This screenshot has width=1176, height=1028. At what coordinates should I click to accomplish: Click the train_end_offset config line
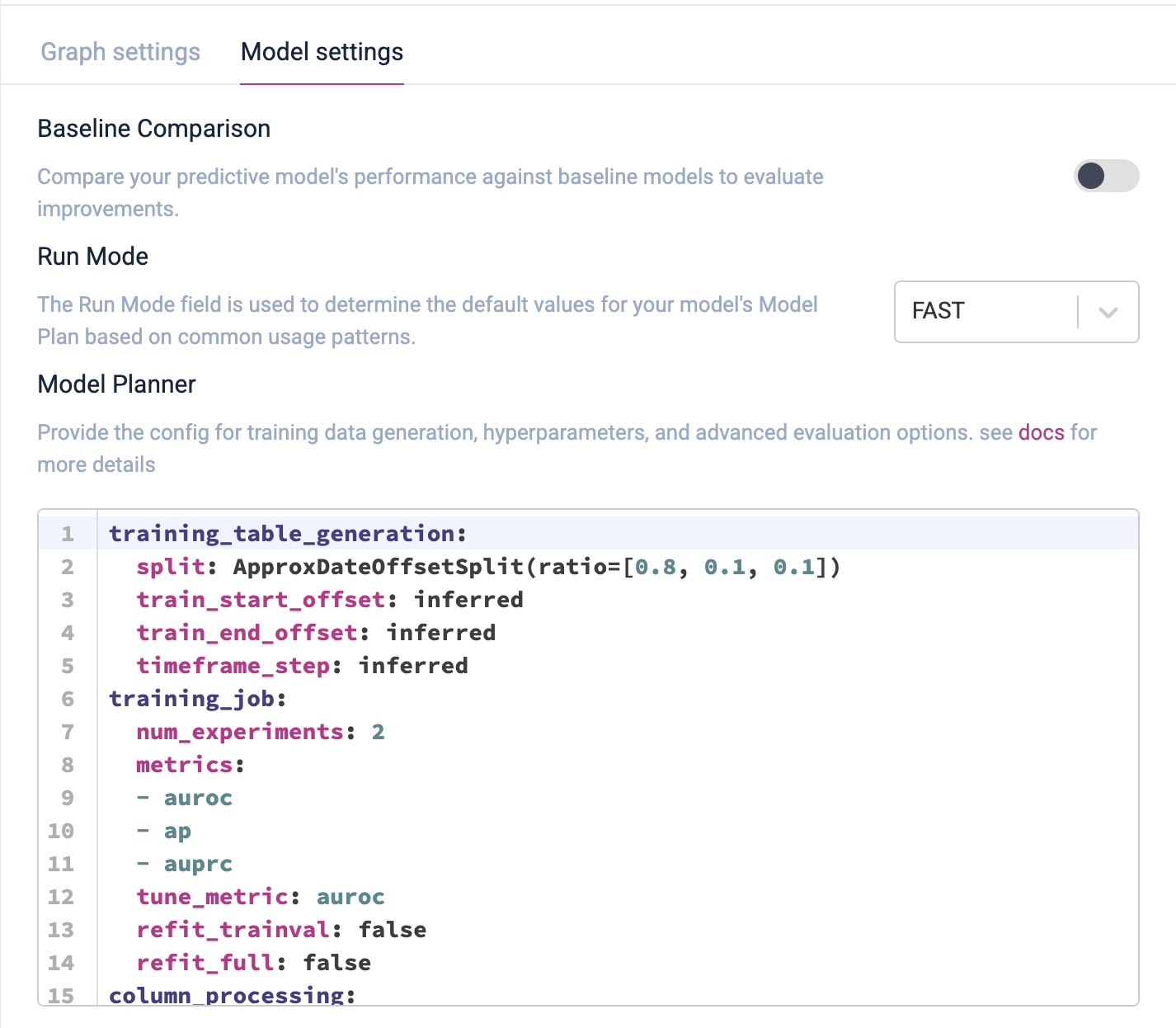[315, 633]
